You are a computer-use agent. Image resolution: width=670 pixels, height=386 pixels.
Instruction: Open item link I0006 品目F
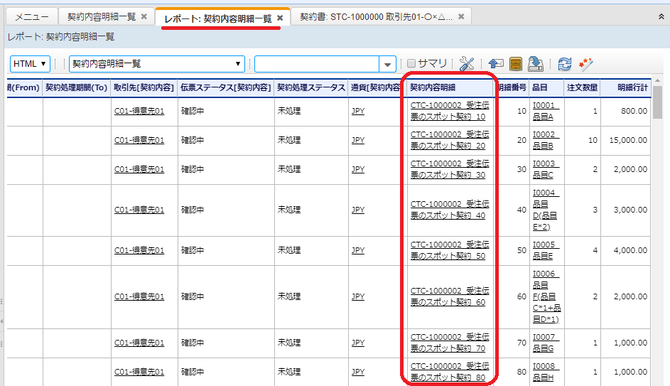coord(547,296)
